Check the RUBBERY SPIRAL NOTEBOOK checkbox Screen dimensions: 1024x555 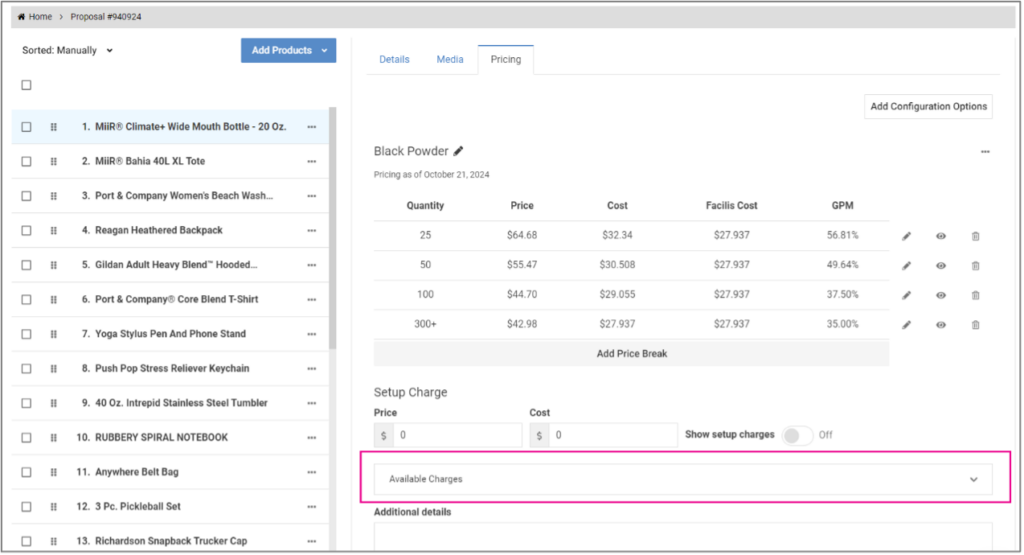click(x=26, y=438)
